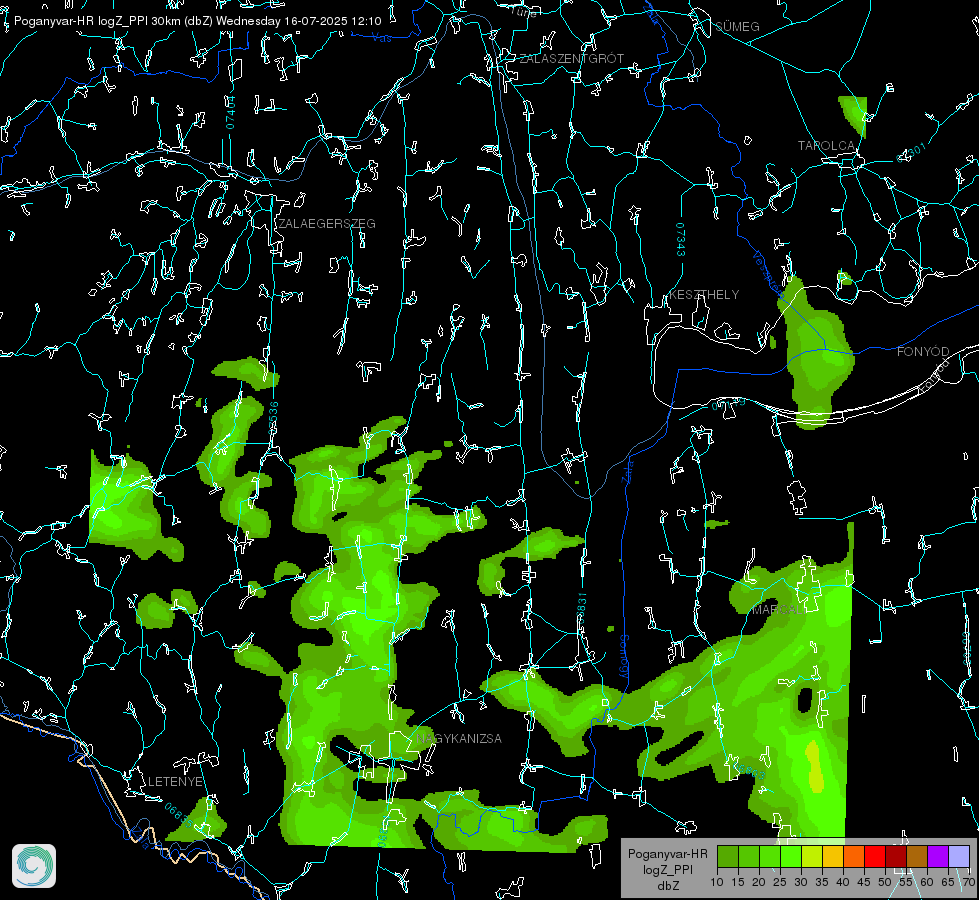The width and height of the screenshot is (979, 900).
Task: Click the ZALASZENTGRÓT town label
Action: pyautogui.click(x=571, y=59)
